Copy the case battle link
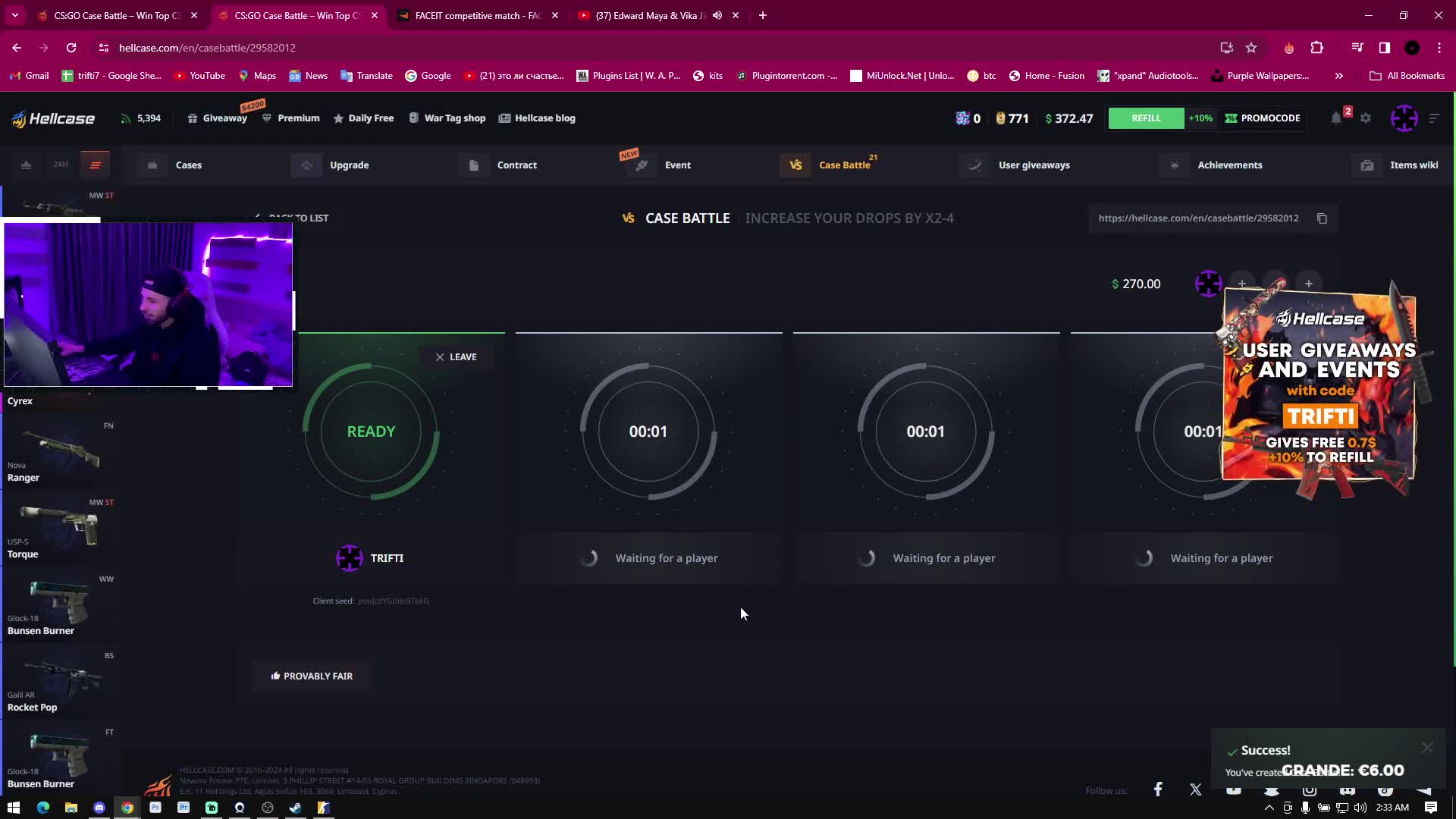Screen dimensions: 1456x819 coord(1322,218)
